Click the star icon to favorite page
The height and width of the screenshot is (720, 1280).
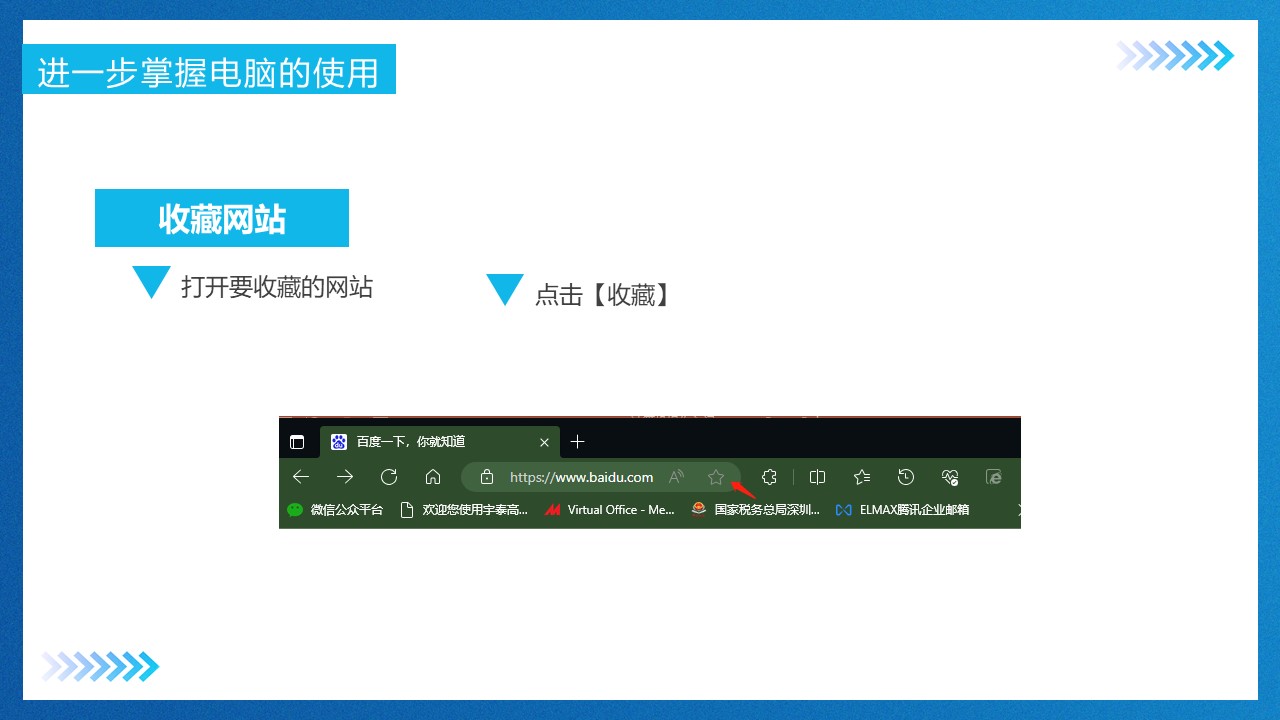[715, 477]
